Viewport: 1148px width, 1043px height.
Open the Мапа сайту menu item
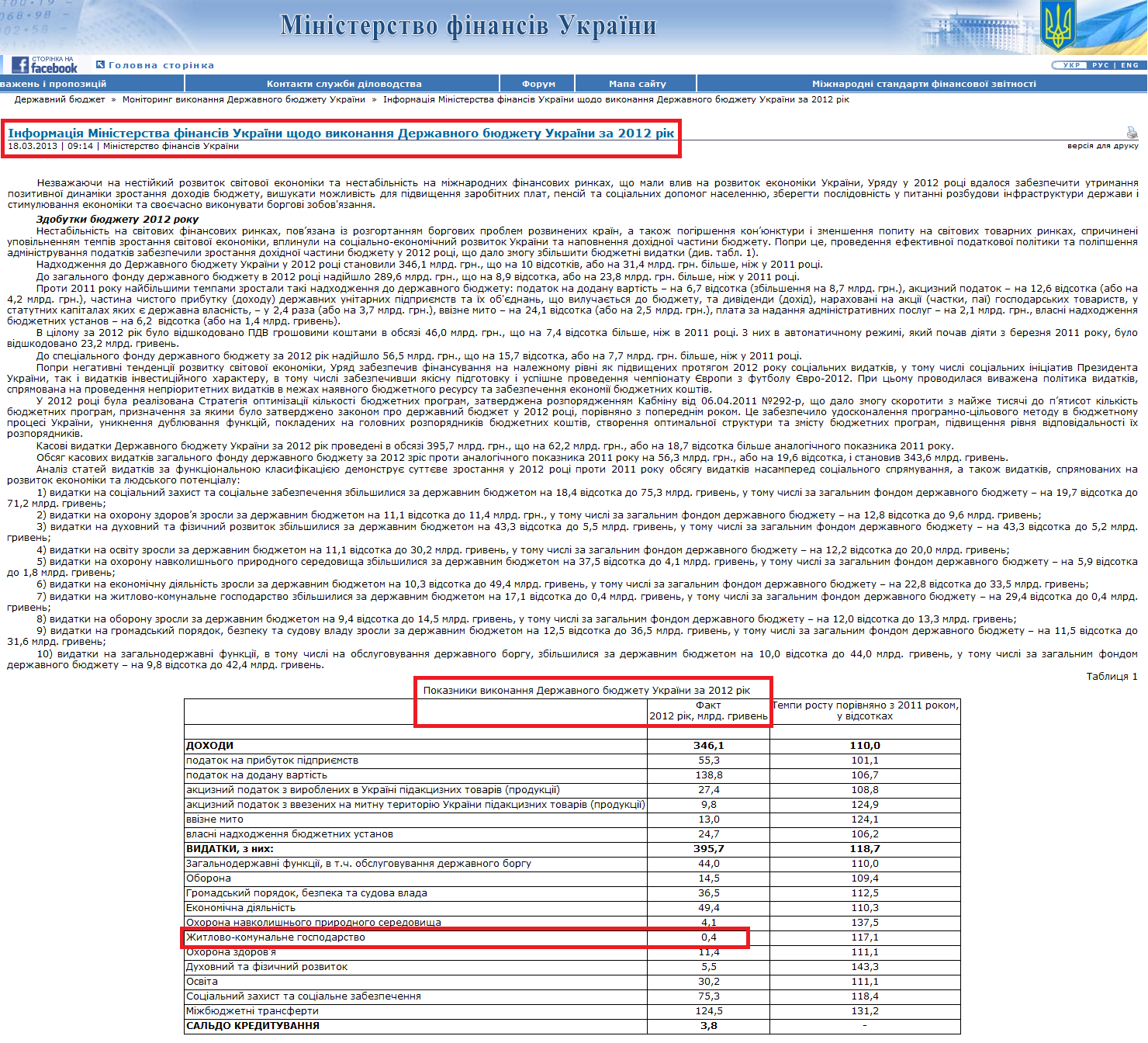click(638, 84)
